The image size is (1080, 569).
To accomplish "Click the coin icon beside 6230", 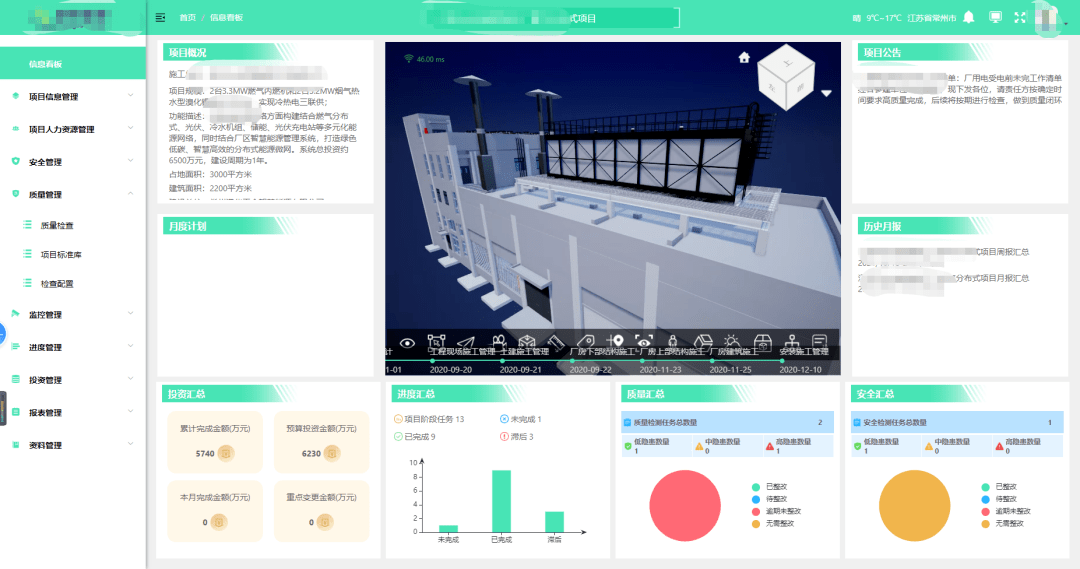I will [x=332, y=453].
